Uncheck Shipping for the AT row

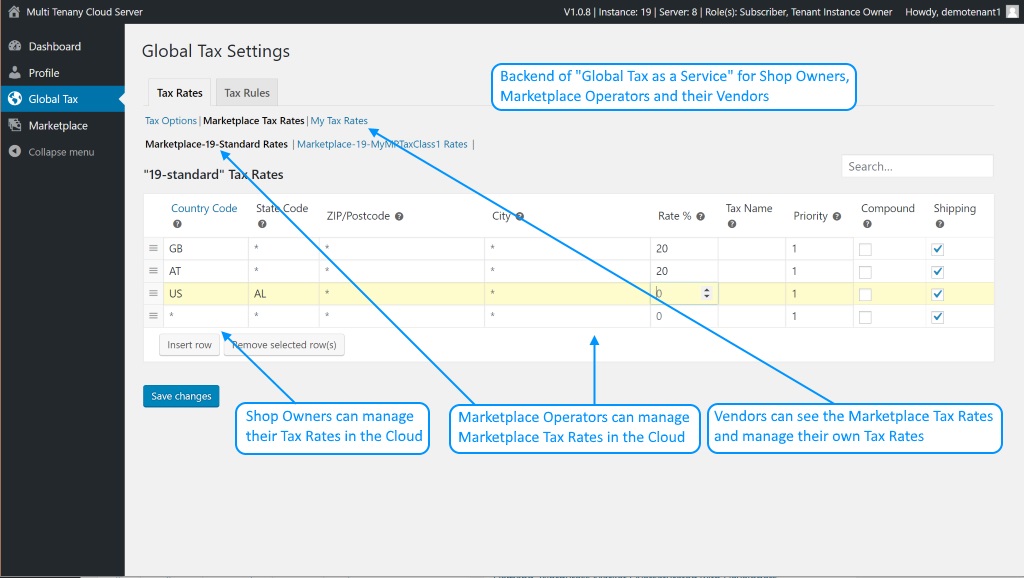938,272
